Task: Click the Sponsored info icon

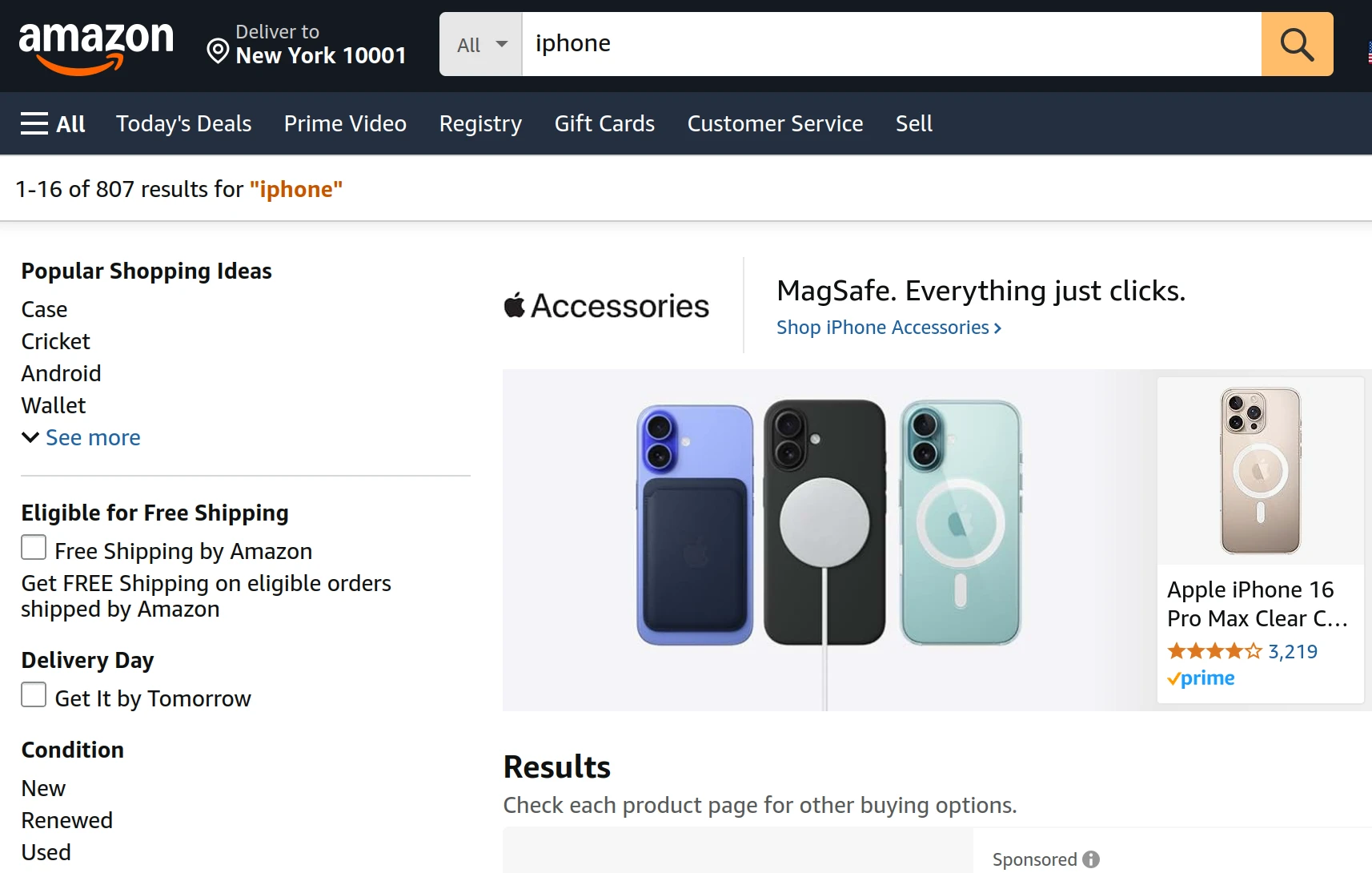Action: [1093, 859]
